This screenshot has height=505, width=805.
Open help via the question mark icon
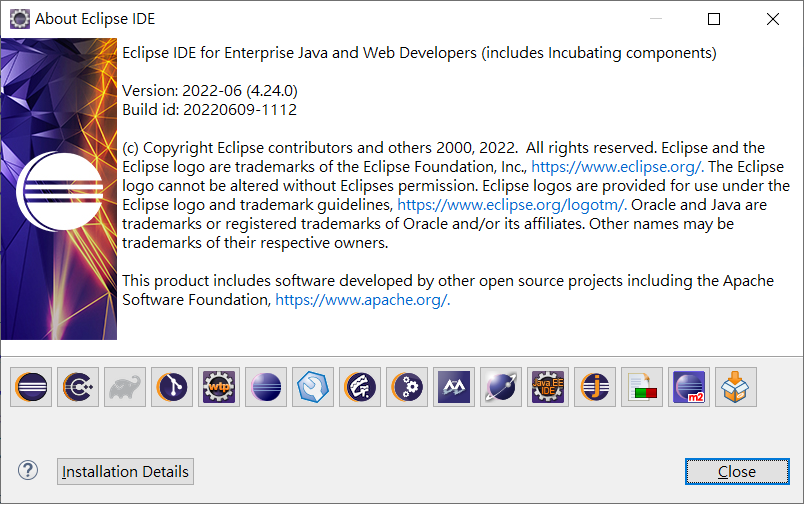pos(28,470)
